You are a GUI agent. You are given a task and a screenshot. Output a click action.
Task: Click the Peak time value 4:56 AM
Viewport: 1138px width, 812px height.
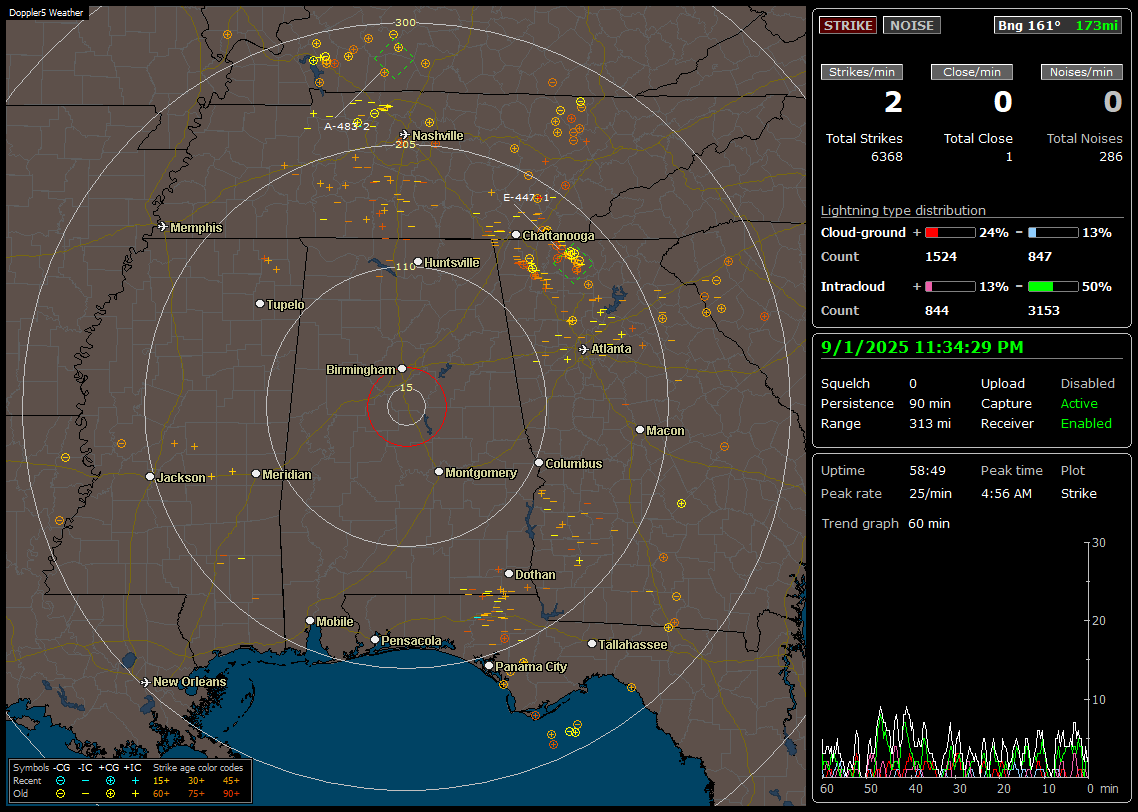click(1006, 493)
